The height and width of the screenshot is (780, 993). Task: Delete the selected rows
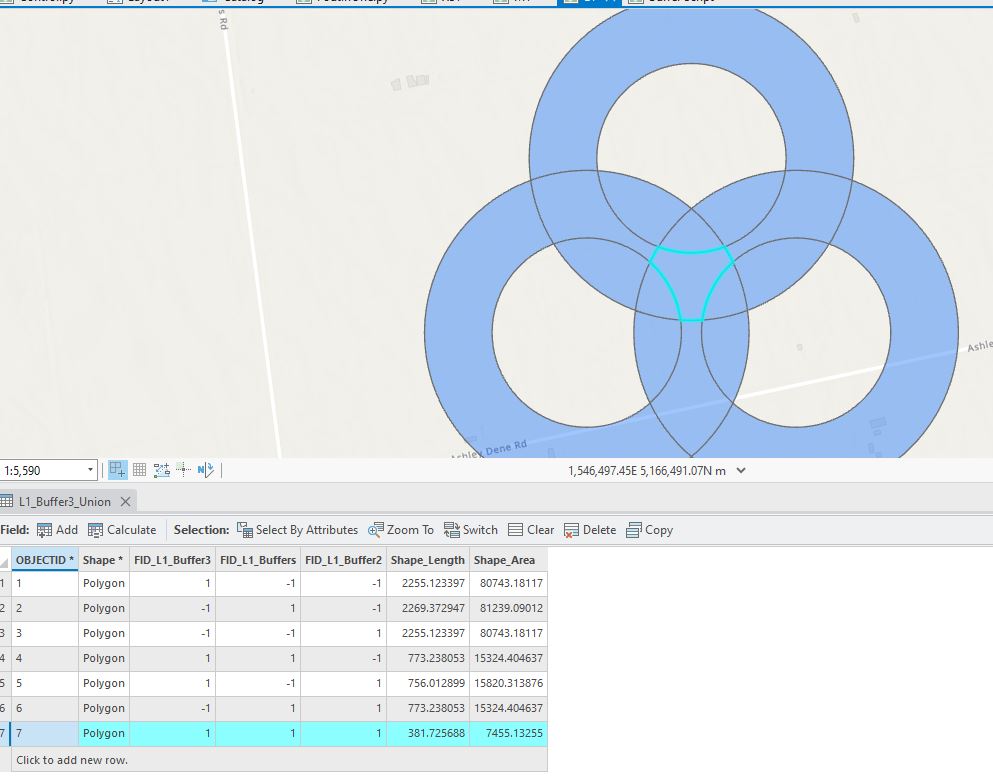click(x=590, y=530)
